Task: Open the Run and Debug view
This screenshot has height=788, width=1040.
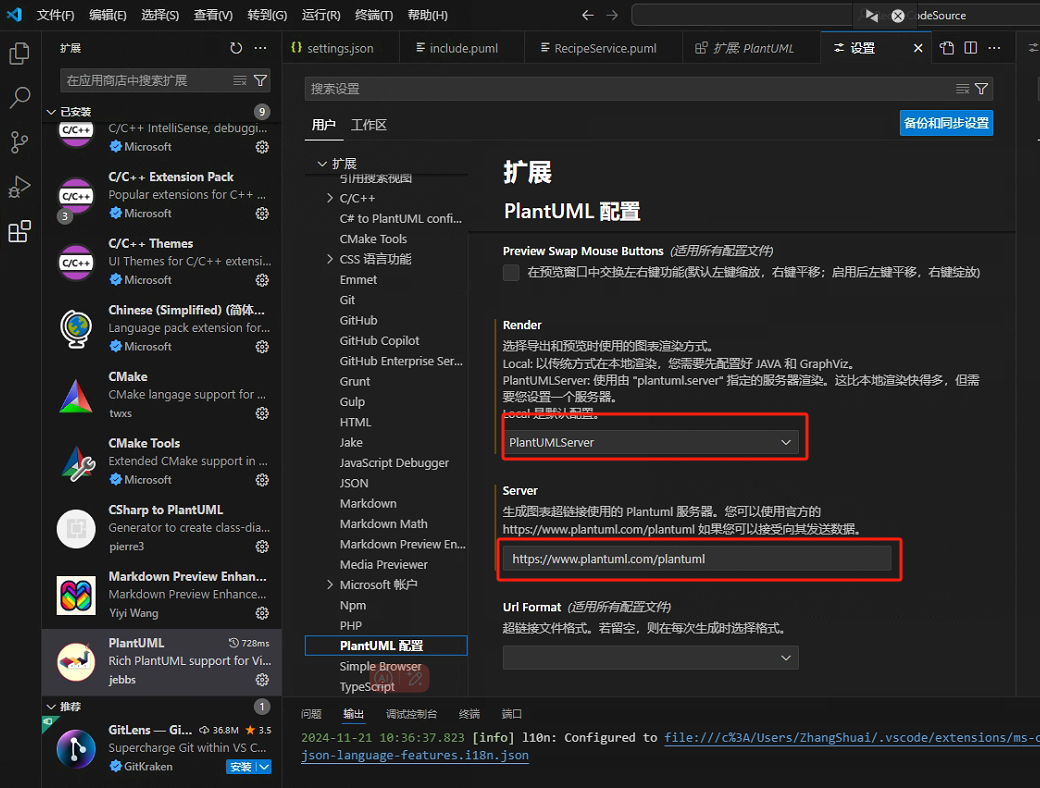Action: 19,186
